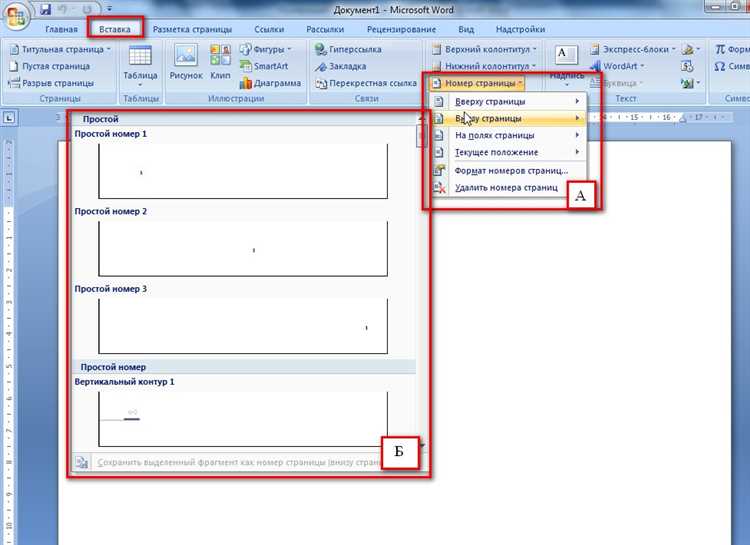The height and width of the screenshot is (545, 750).
Task: Insert a Пустая страница
Action: coord(50,66)
